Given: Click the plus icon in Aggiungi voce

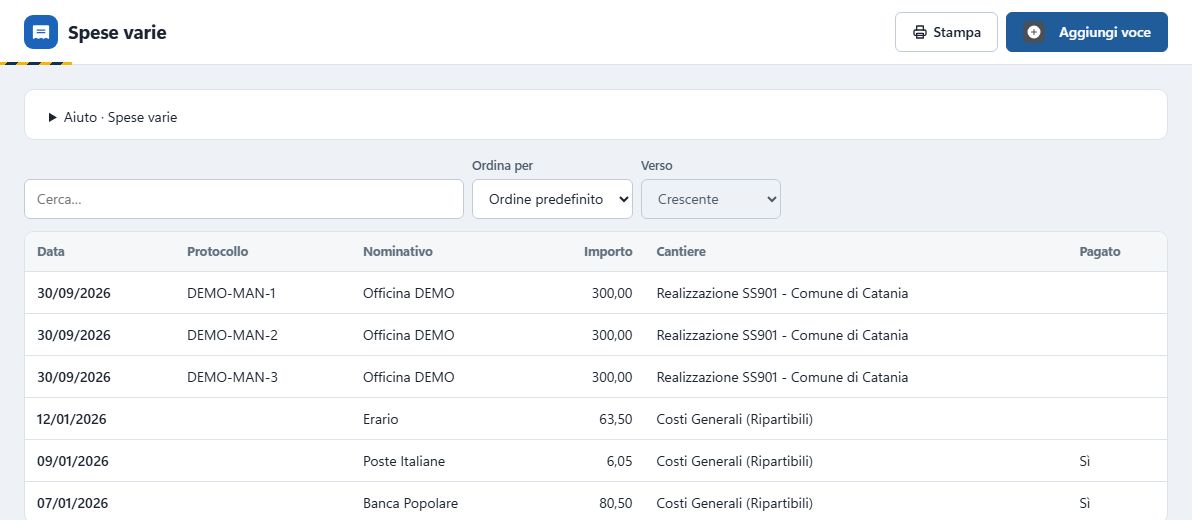Looking at the screenshot, I should click(1033, 32).
